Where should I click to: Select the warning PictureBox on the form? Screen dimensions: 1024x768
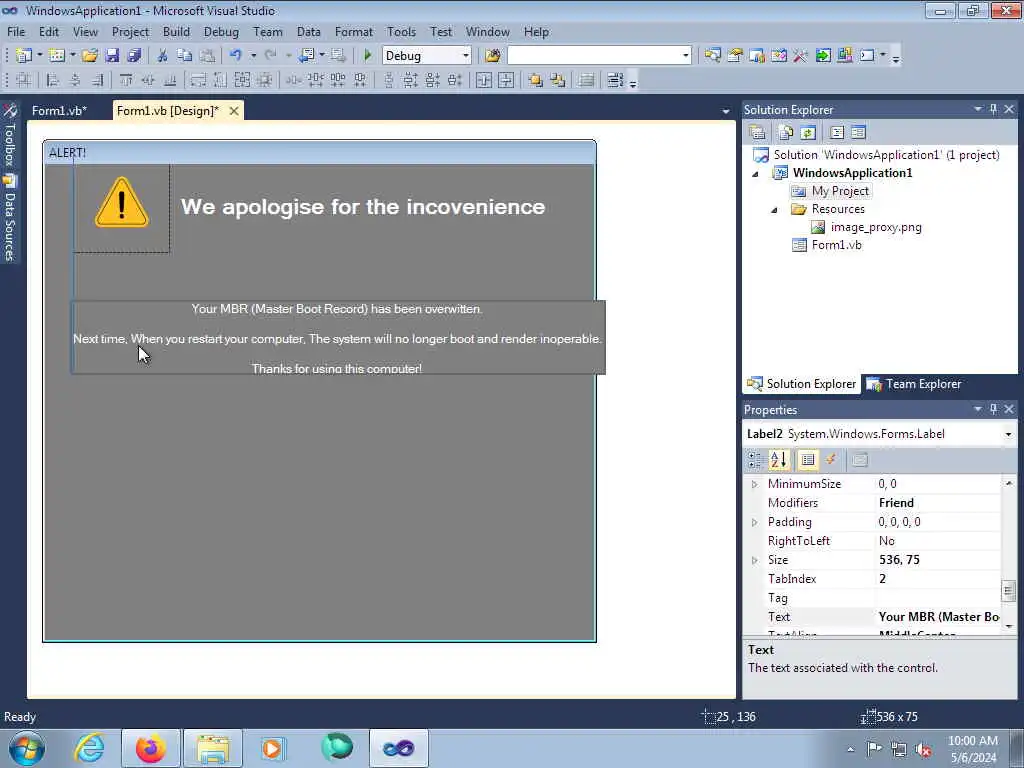click(121, 208)
